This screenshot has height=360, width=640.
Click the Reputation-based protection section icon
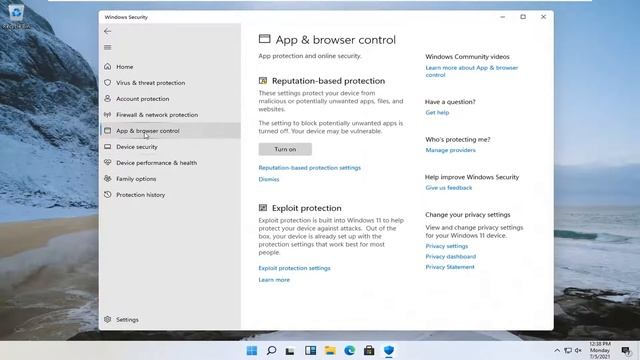[263, 81]
